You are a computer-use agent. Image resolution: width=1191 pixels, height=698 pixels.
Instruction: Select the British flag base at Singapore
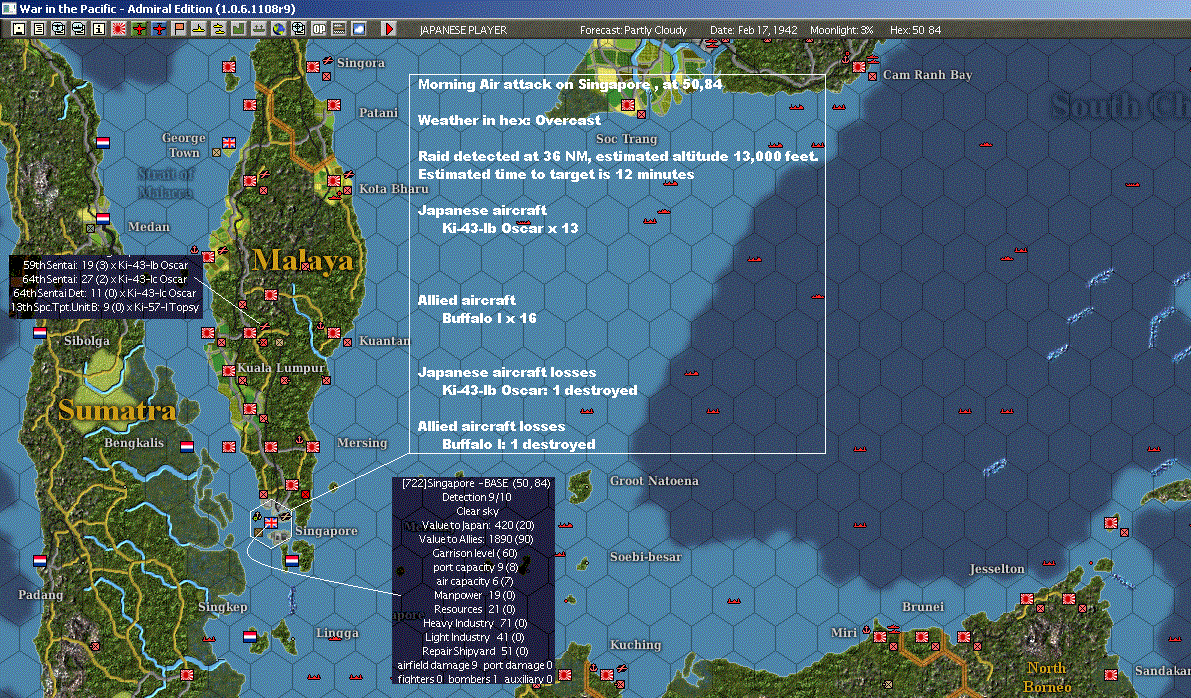point(270,523)
